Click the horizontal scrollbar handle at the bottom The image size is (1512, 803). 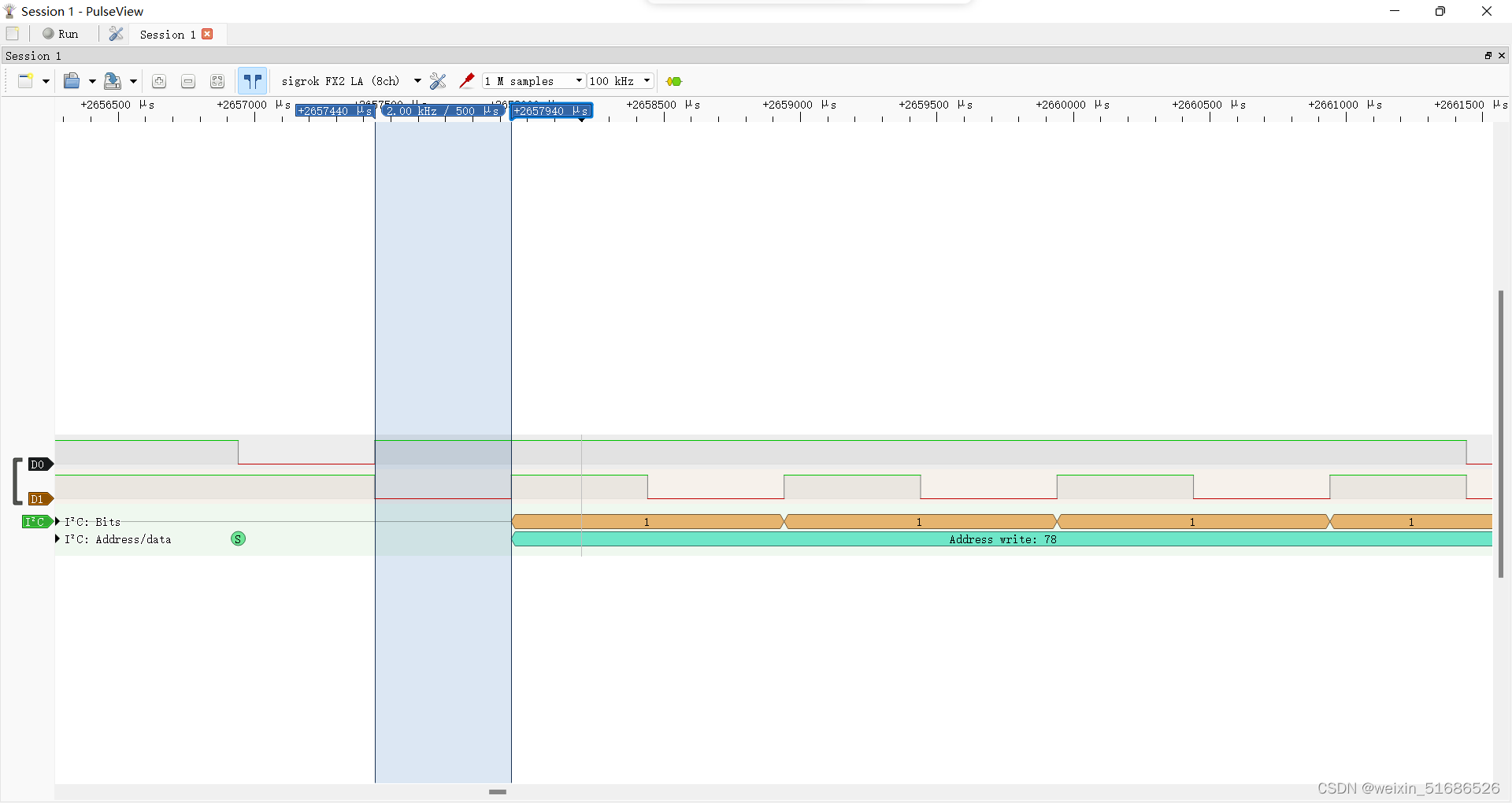click(x=498, y=792)
